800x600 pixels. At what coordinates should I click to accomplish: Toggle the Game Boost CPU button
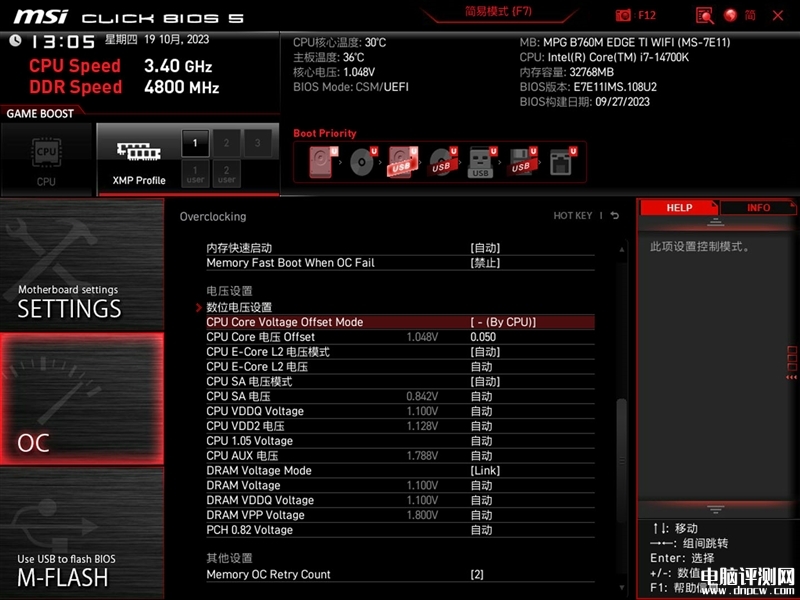pyautogui.click(x=46, y=160)
